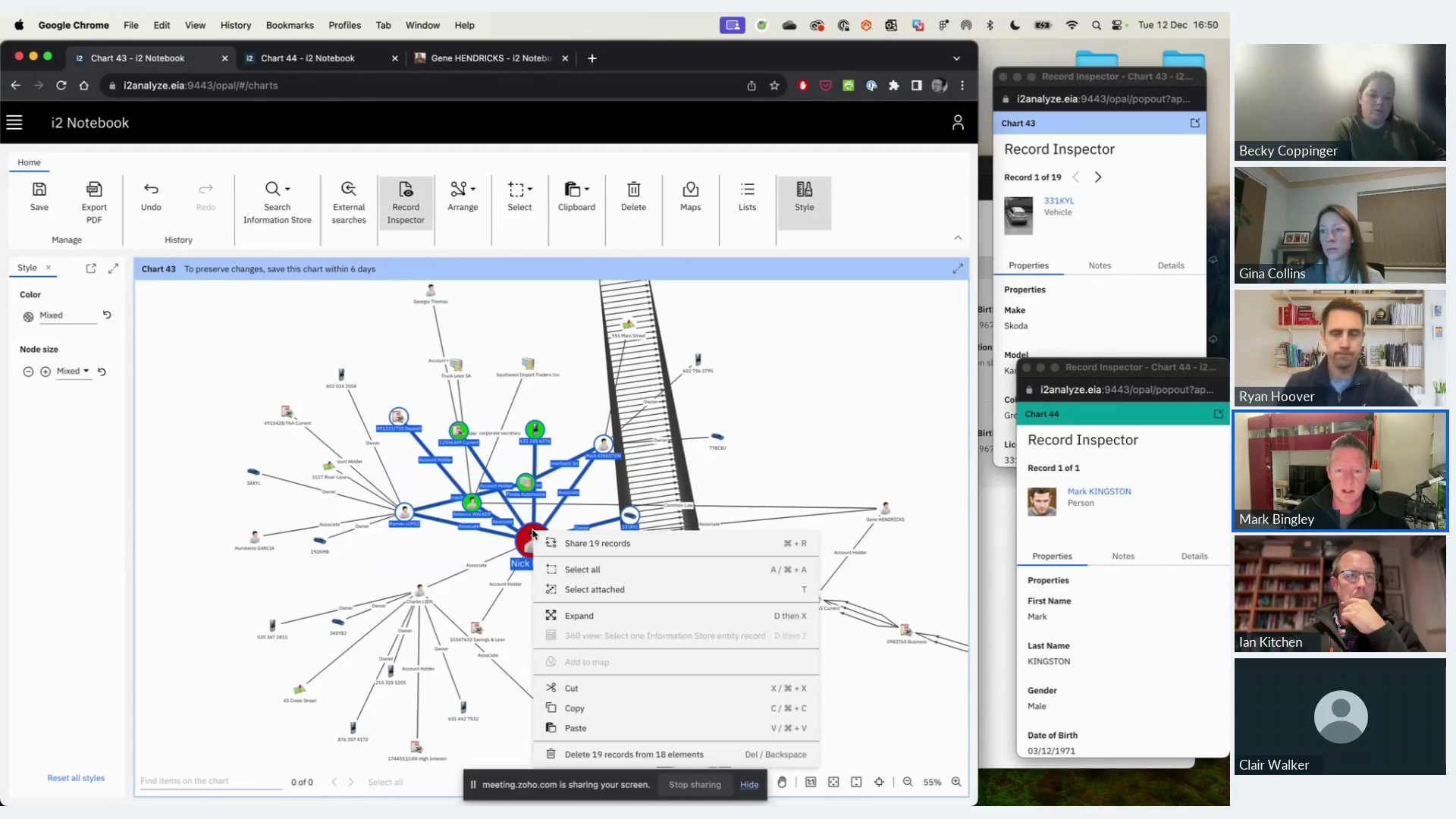
Task: Click the 1:1 actual size icon
Action: click(x=811, y=782)
